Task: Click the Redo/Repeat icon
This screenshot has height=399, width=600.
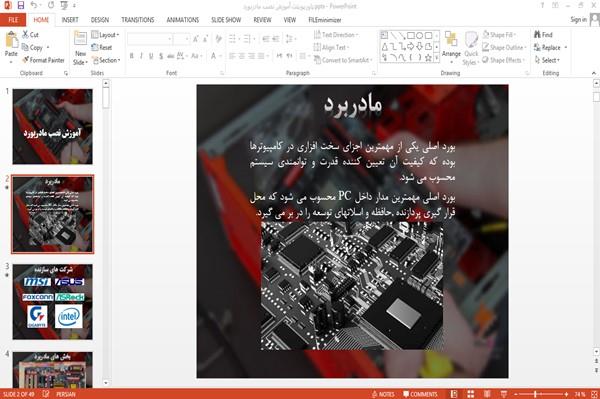Action: point(51,5)
